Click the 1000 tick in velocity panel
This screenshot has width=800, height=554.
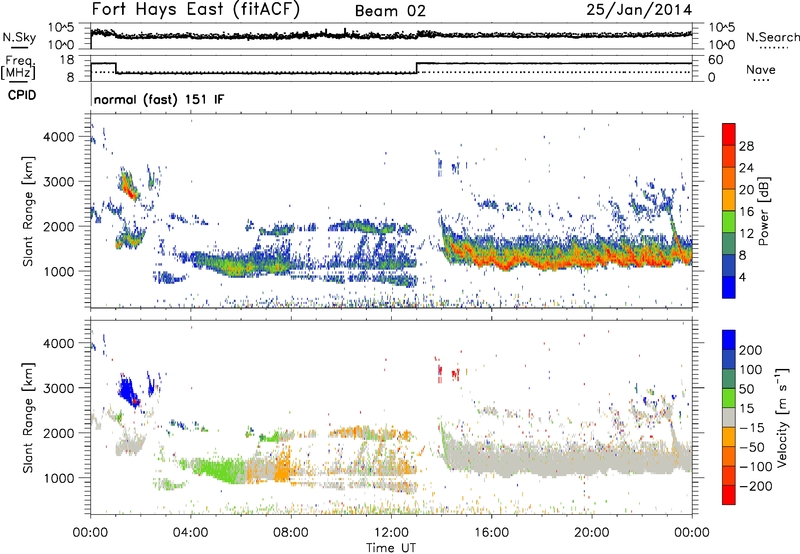59,478
